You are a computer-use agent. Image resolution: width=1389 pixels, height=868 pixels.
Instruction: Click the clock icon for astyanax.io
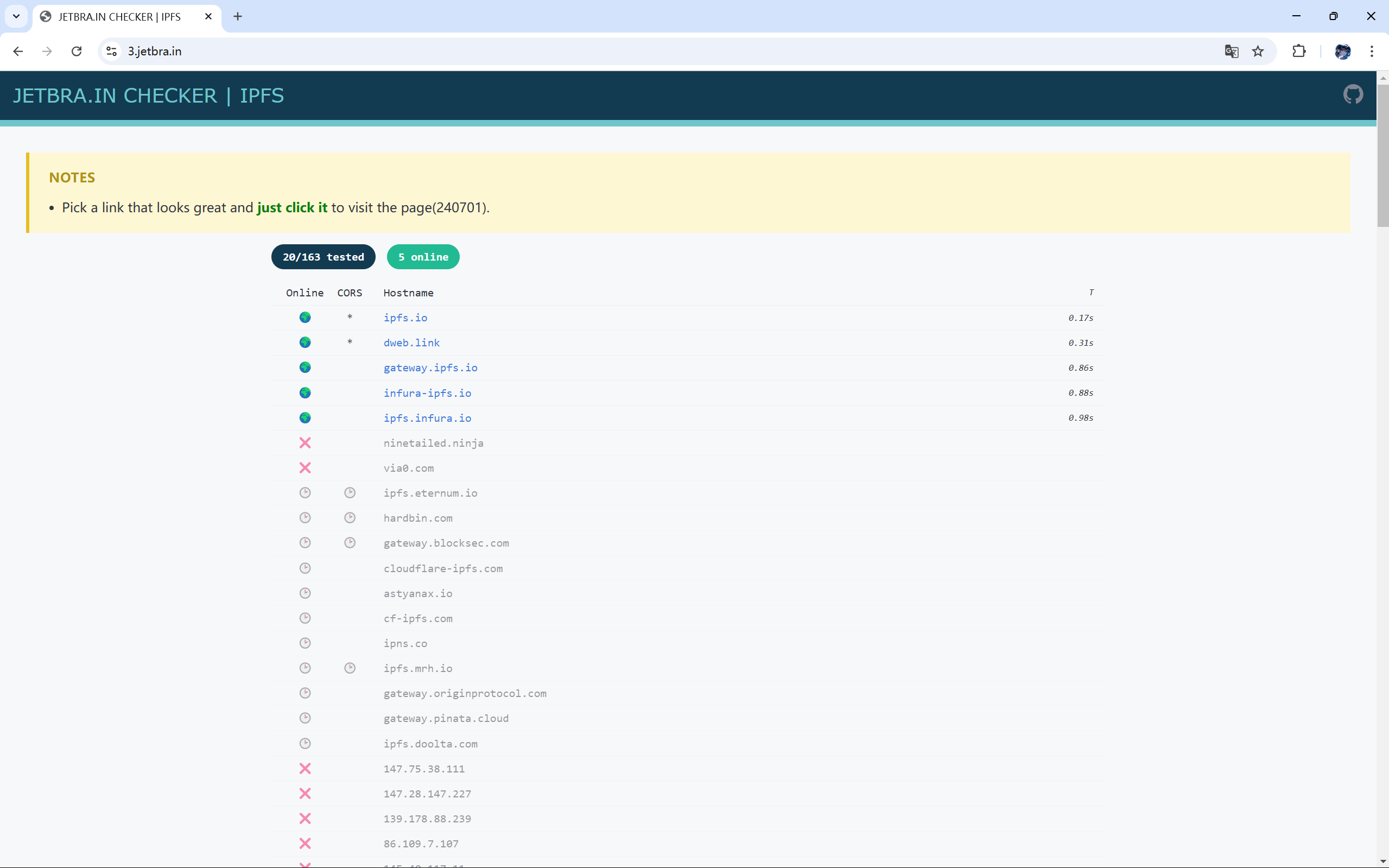coord(306,593)
